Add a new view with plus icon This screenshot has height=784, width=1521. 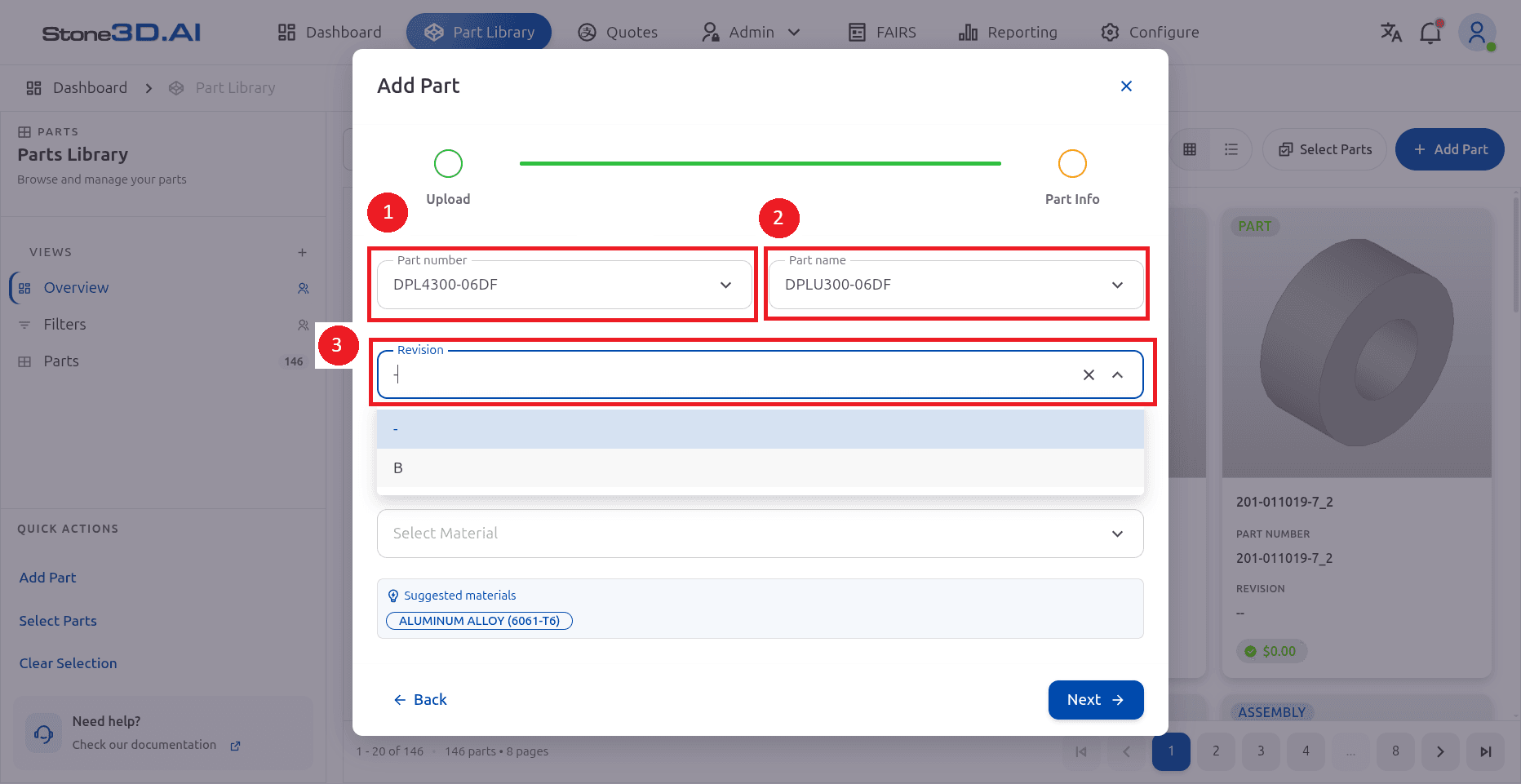tap(302, 252)
